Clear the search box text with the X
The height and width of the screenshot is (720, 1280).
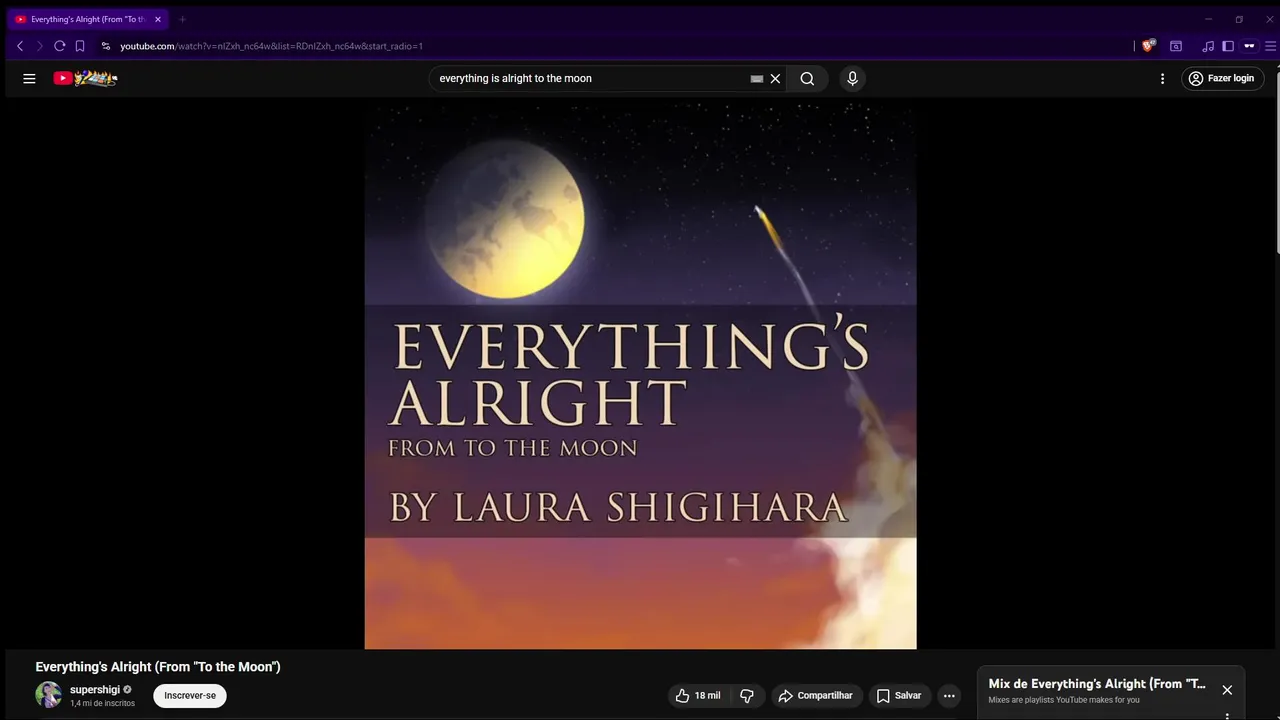[x=775, y=78]
